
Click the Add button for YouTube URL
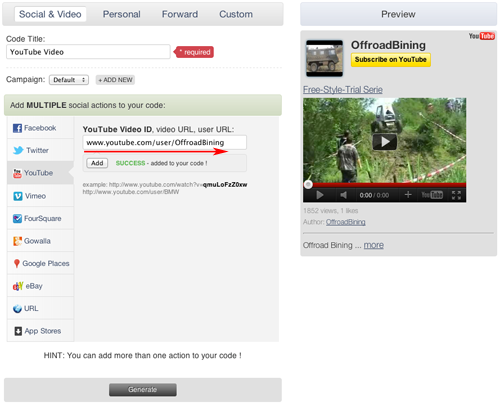pyautogui.click(x=97, y=163)
